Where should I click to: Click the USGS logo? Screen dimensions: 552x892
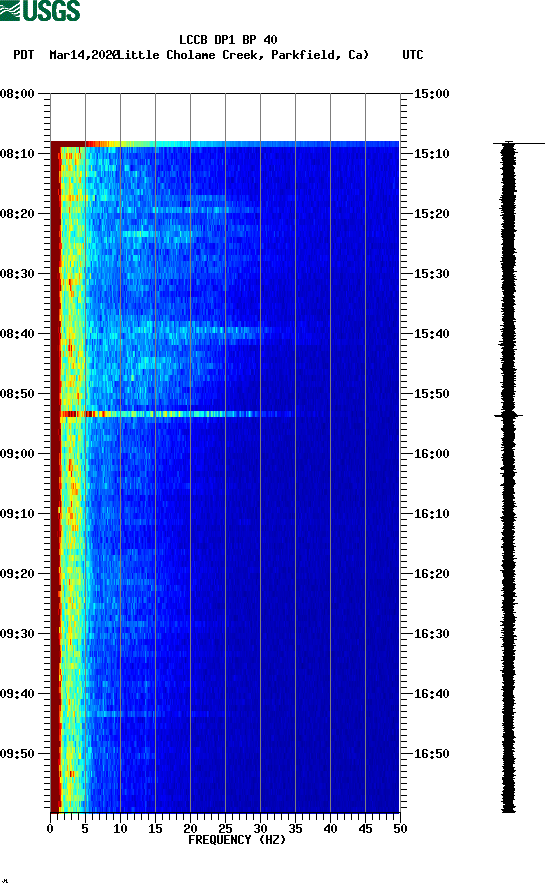[40, 11]
